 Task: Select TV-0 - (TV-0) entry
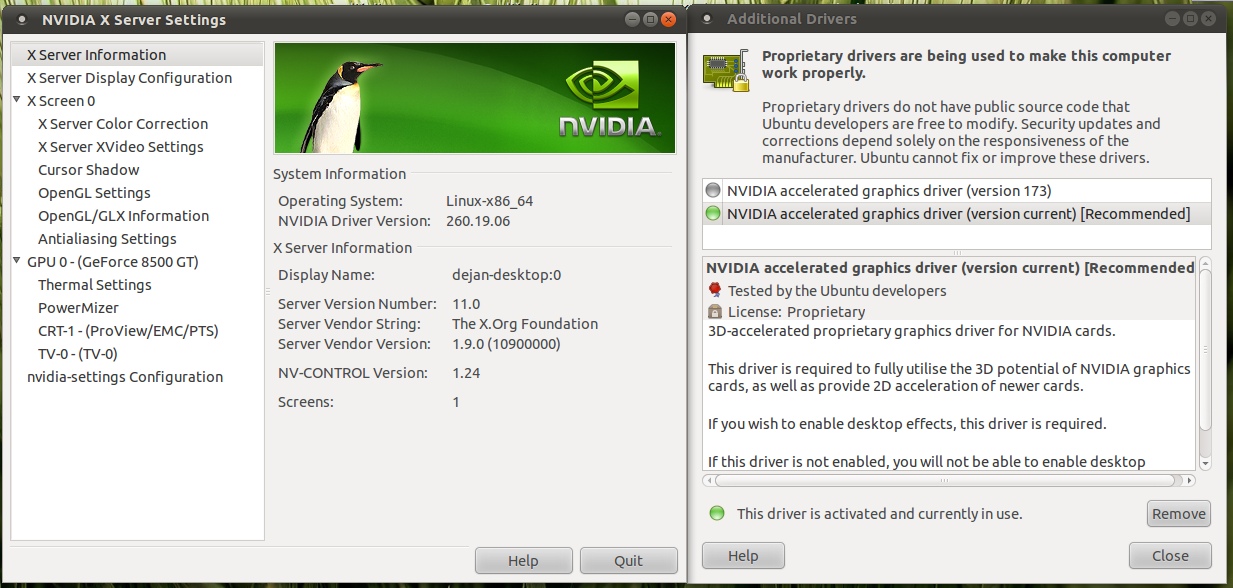pos(77,354)
